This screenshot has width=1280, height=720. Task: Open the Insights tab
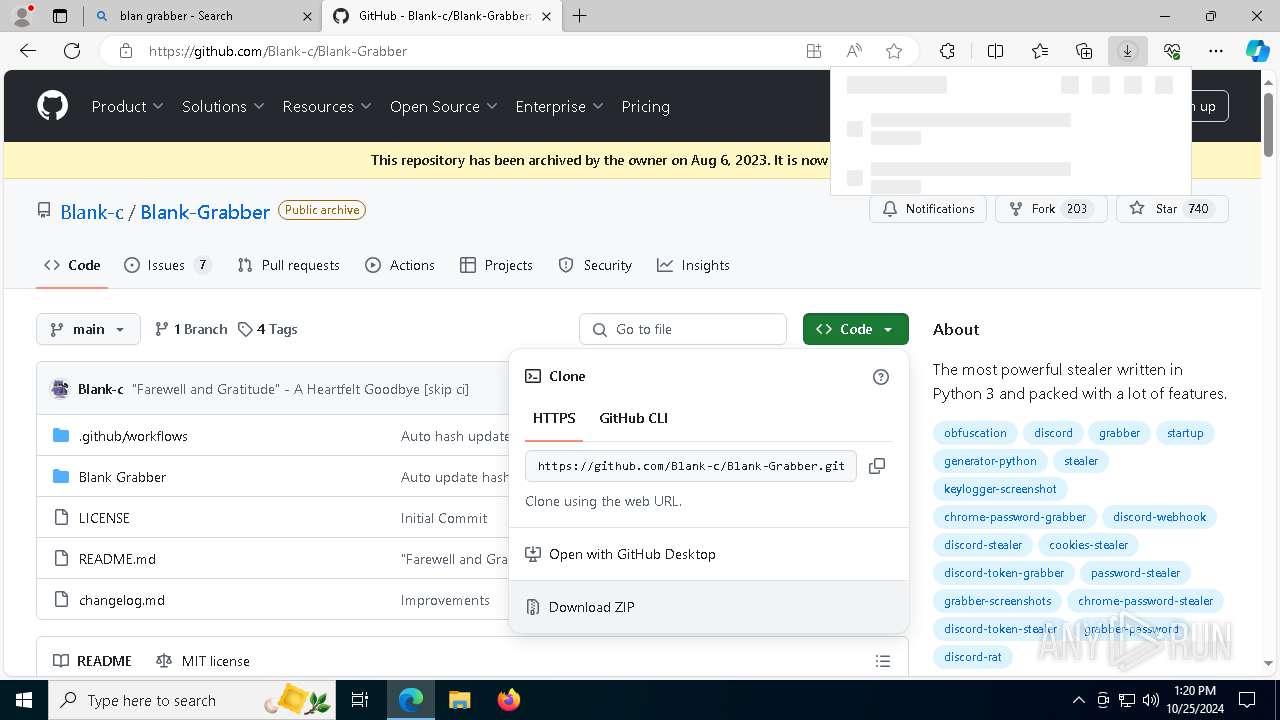click(693, 265)
